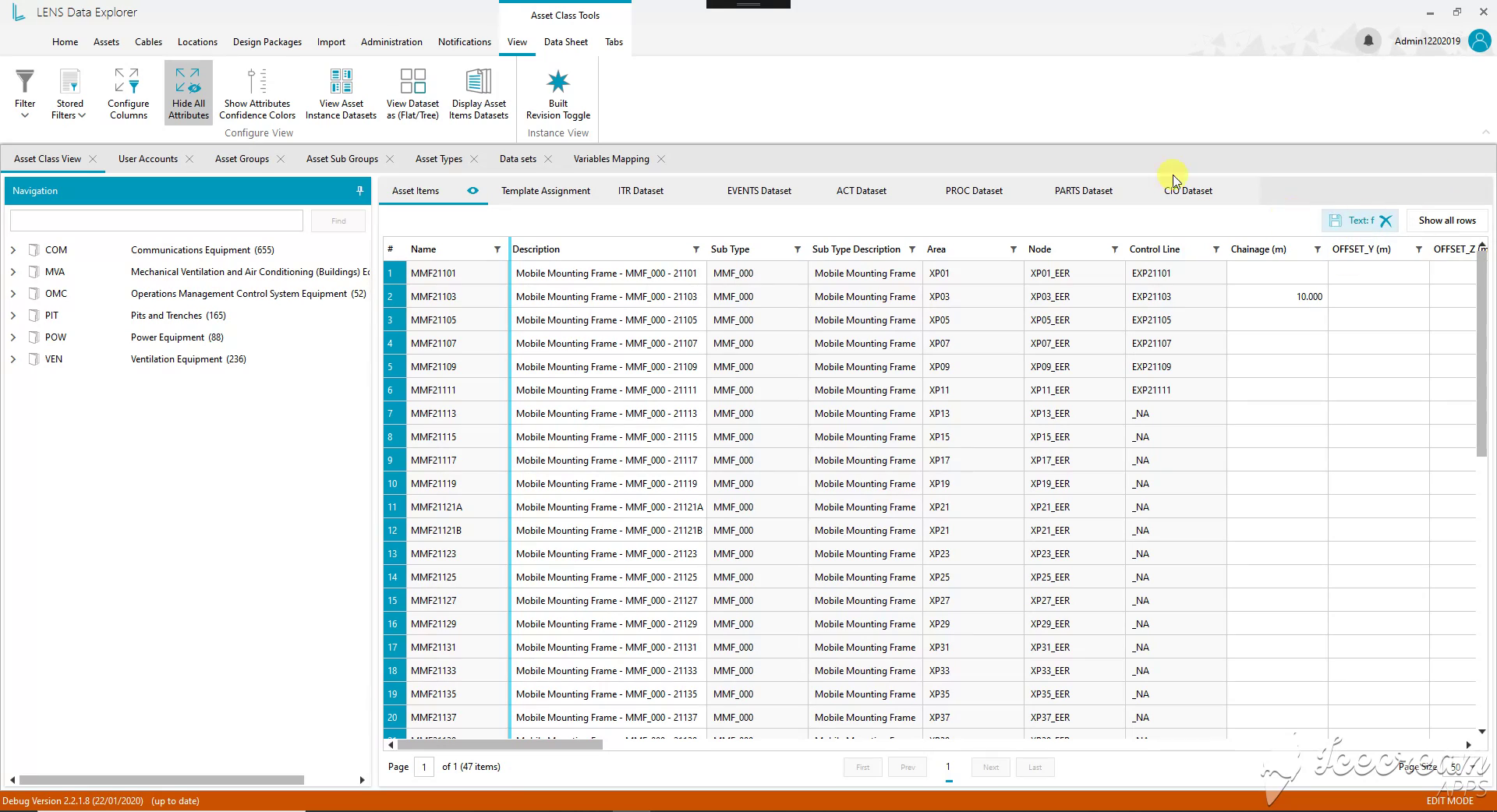Clear the Text: f filter
Screen dimensions: 1497x812
coord(1386,221)
